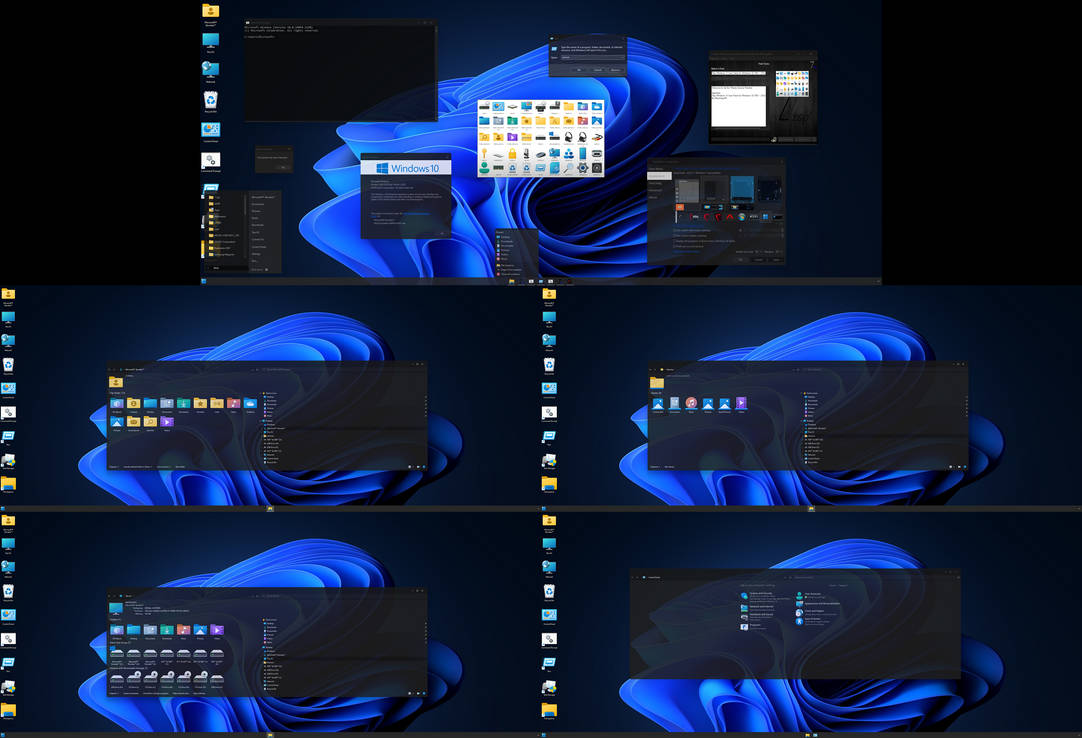Open Ease of Access in Control Panel
The height and width of the screenshot is (738, 1082).
tap(812, 619)
